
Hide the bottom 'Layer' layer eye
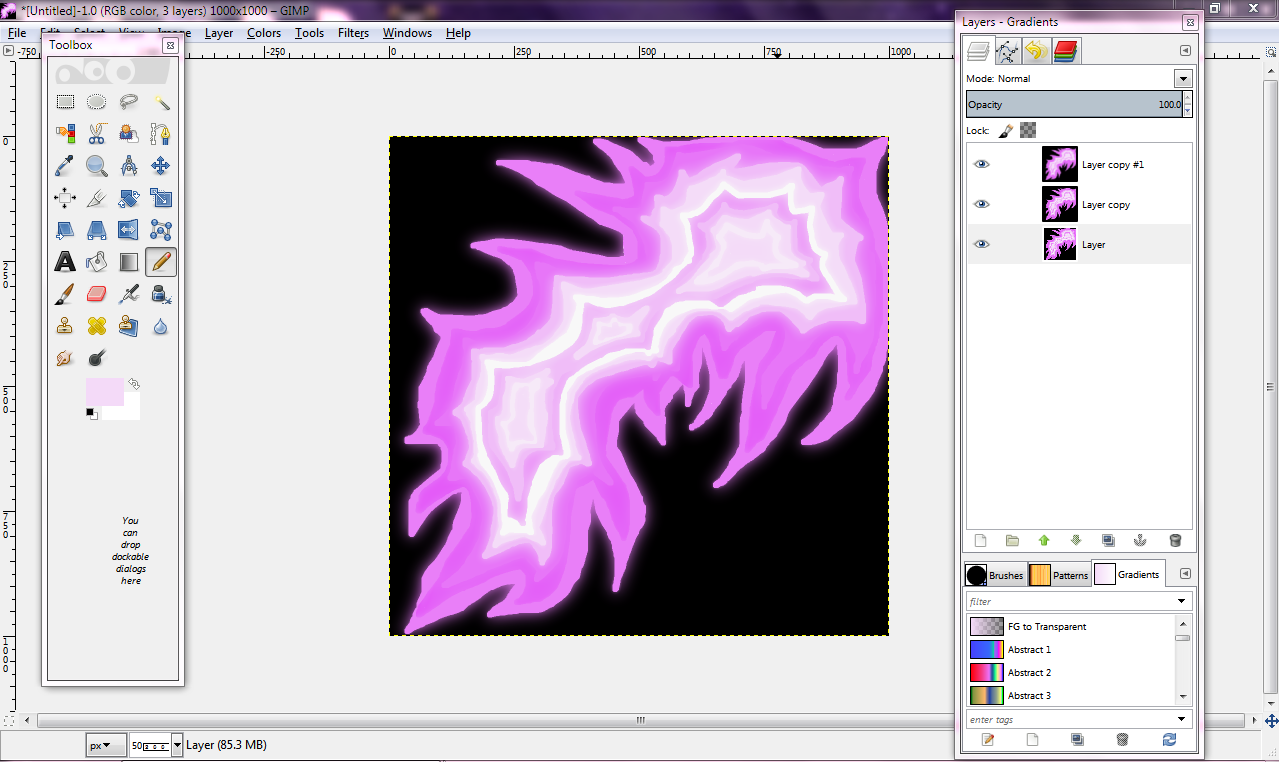tap(982, 244)
